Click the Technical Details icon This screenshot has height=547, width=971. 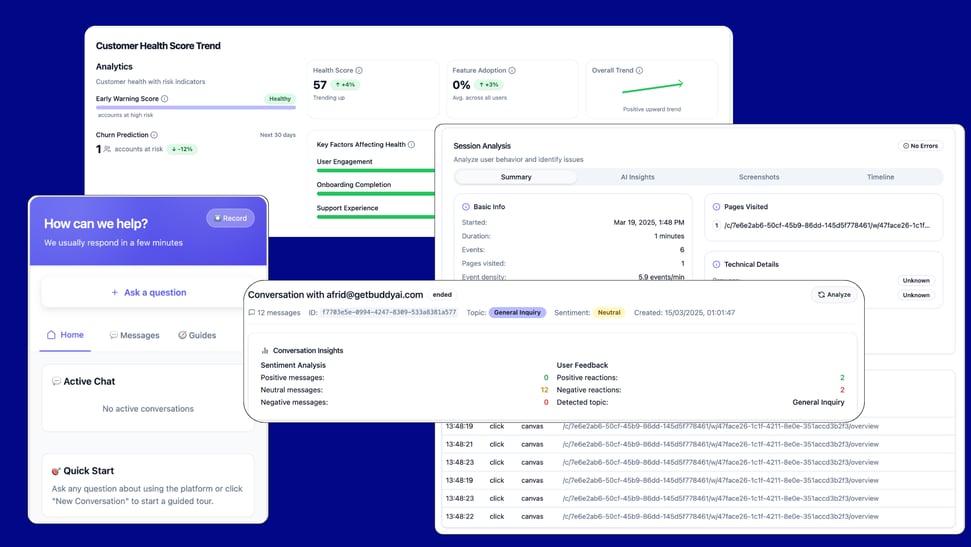716,265
